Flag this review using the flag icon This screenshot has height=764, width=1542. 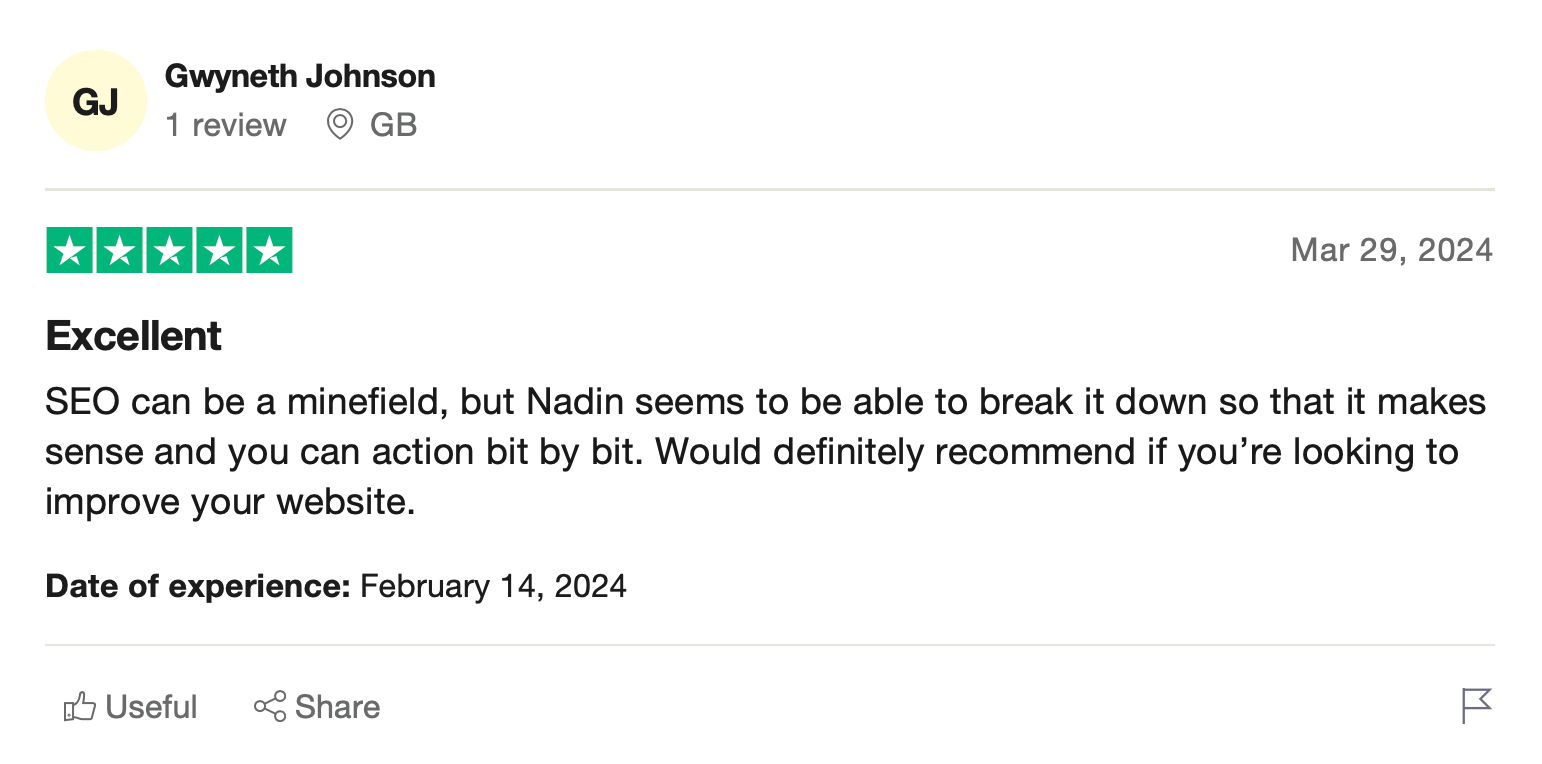coord(1476,705)
